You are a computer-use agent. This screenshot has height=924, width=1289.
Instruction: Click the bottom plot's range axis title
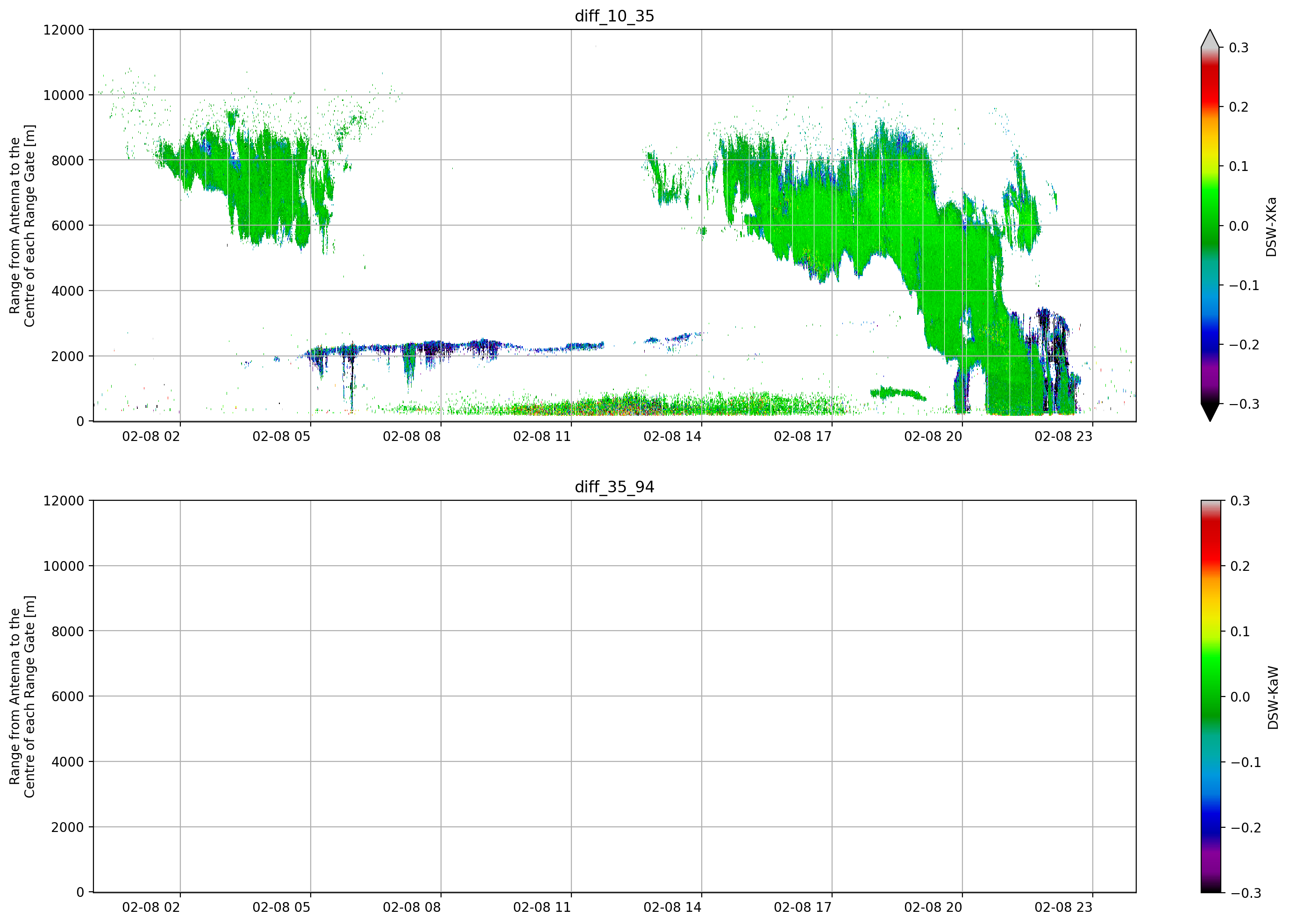(22, 697)
